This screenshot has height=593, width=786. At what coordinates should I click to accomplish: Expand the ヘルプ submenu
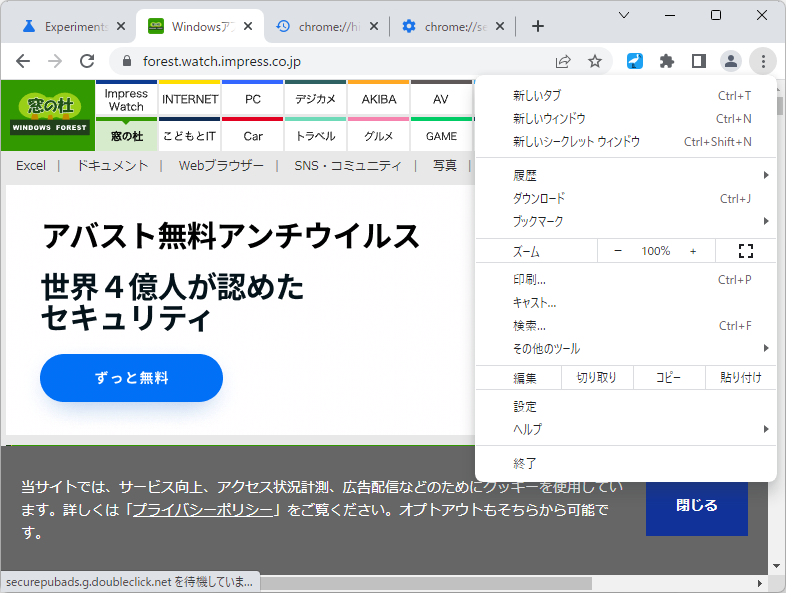pos(626,429)
